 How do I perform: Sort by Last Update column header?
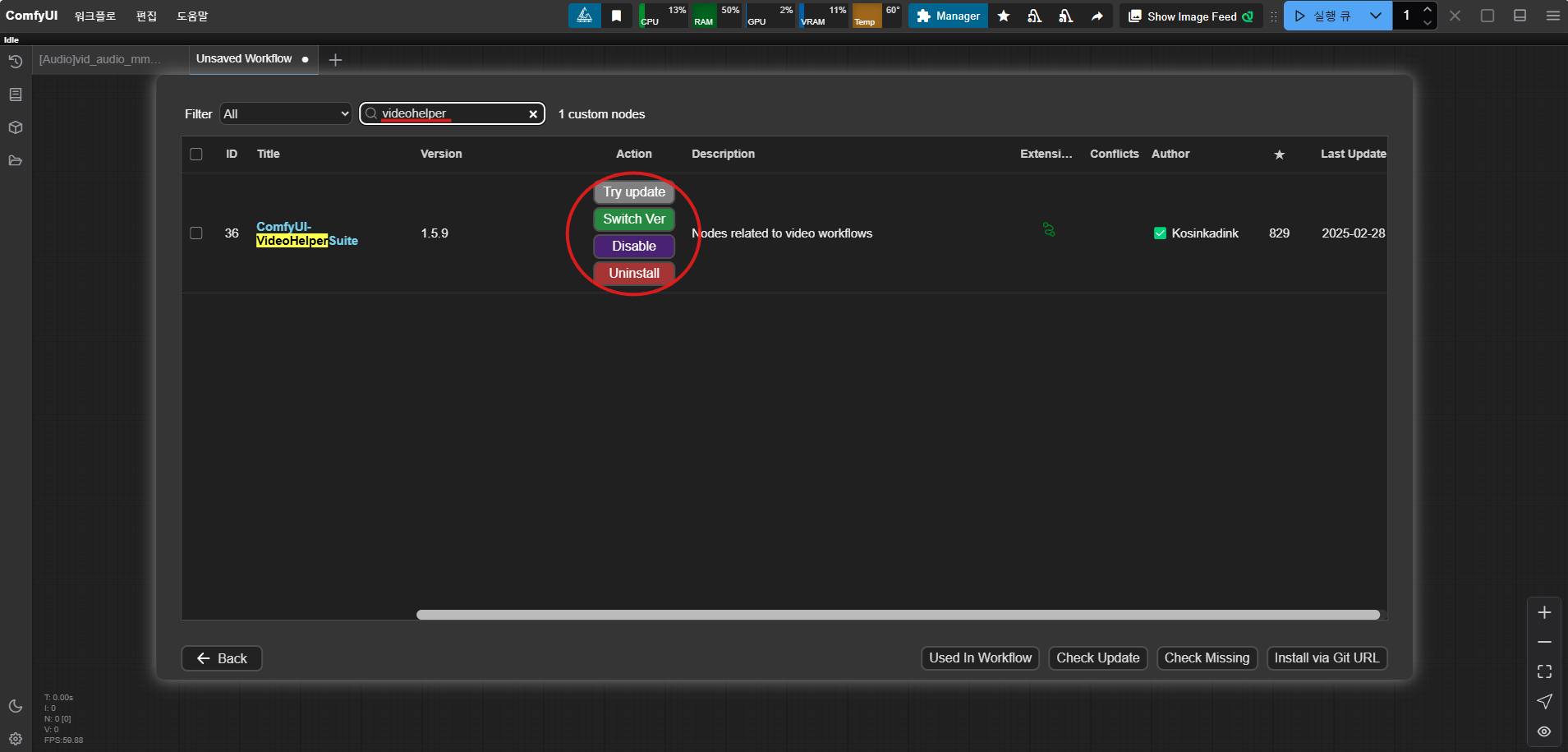point(1353,154)
